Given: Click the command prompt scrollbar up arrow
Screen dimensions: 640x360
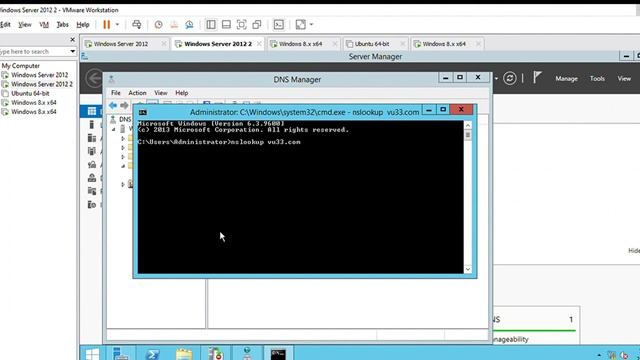Looking at the screenshot, I should [468, 125].
